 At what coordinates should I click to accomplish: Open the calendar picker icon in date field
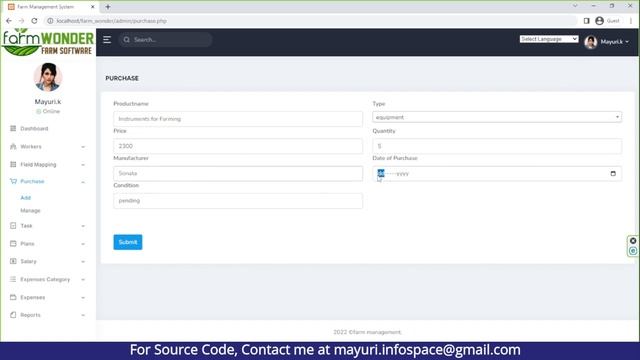[x=613, y=173]
